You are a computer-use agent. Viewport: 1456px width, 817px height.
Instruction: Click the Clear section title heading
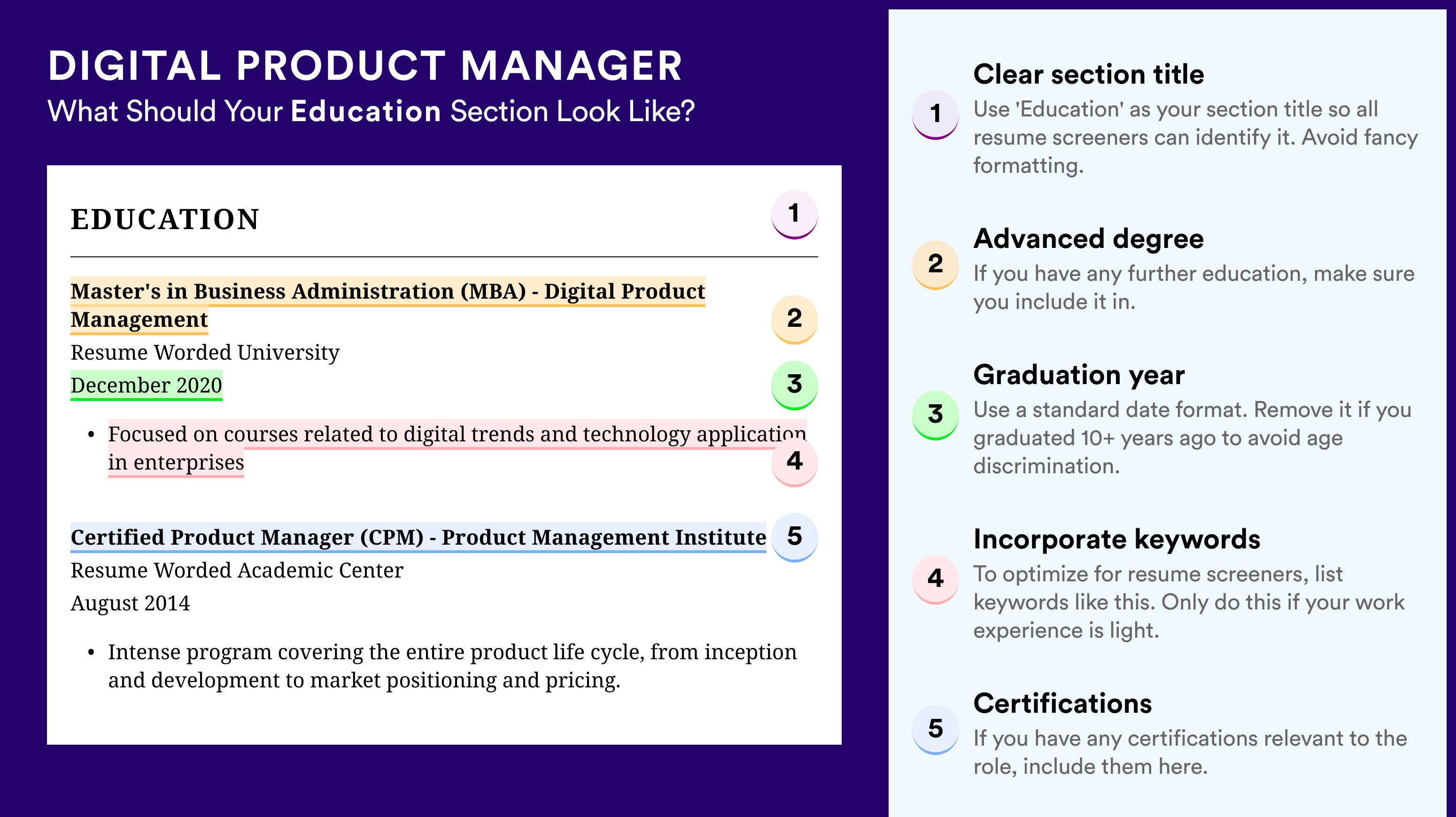(x=1089, y=74)
